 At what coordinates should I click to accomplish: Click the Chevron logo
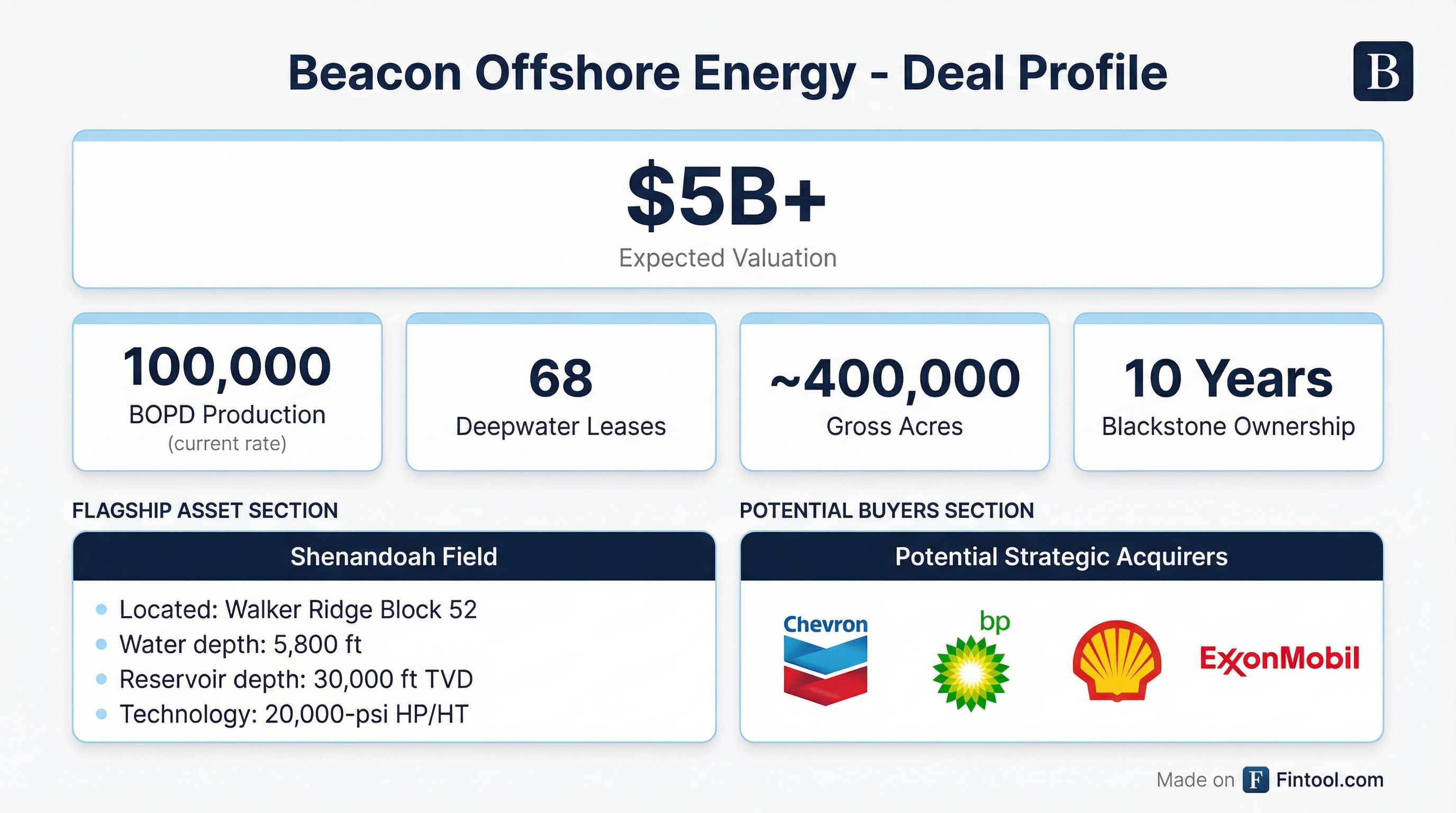(825, 659)
